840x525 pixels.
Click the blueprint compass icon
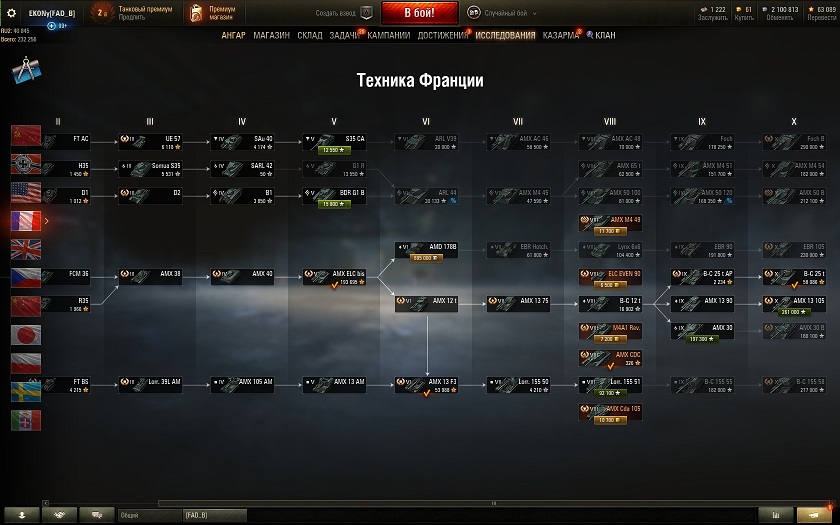tap(26, 70)
